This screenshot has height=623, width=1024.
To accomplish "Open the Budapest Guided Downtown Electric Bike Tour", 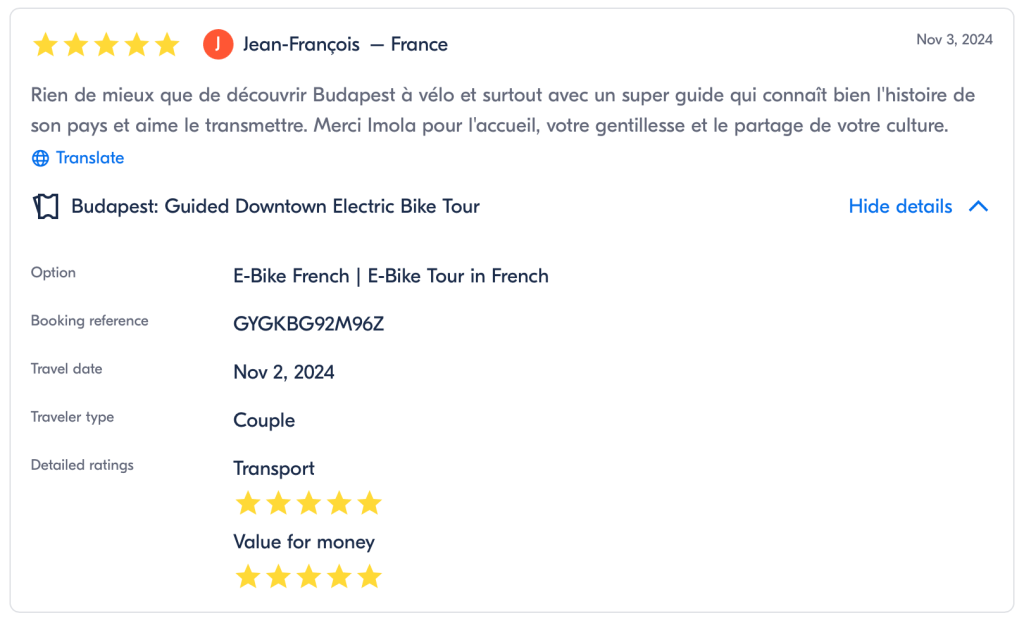I will 275,207.
